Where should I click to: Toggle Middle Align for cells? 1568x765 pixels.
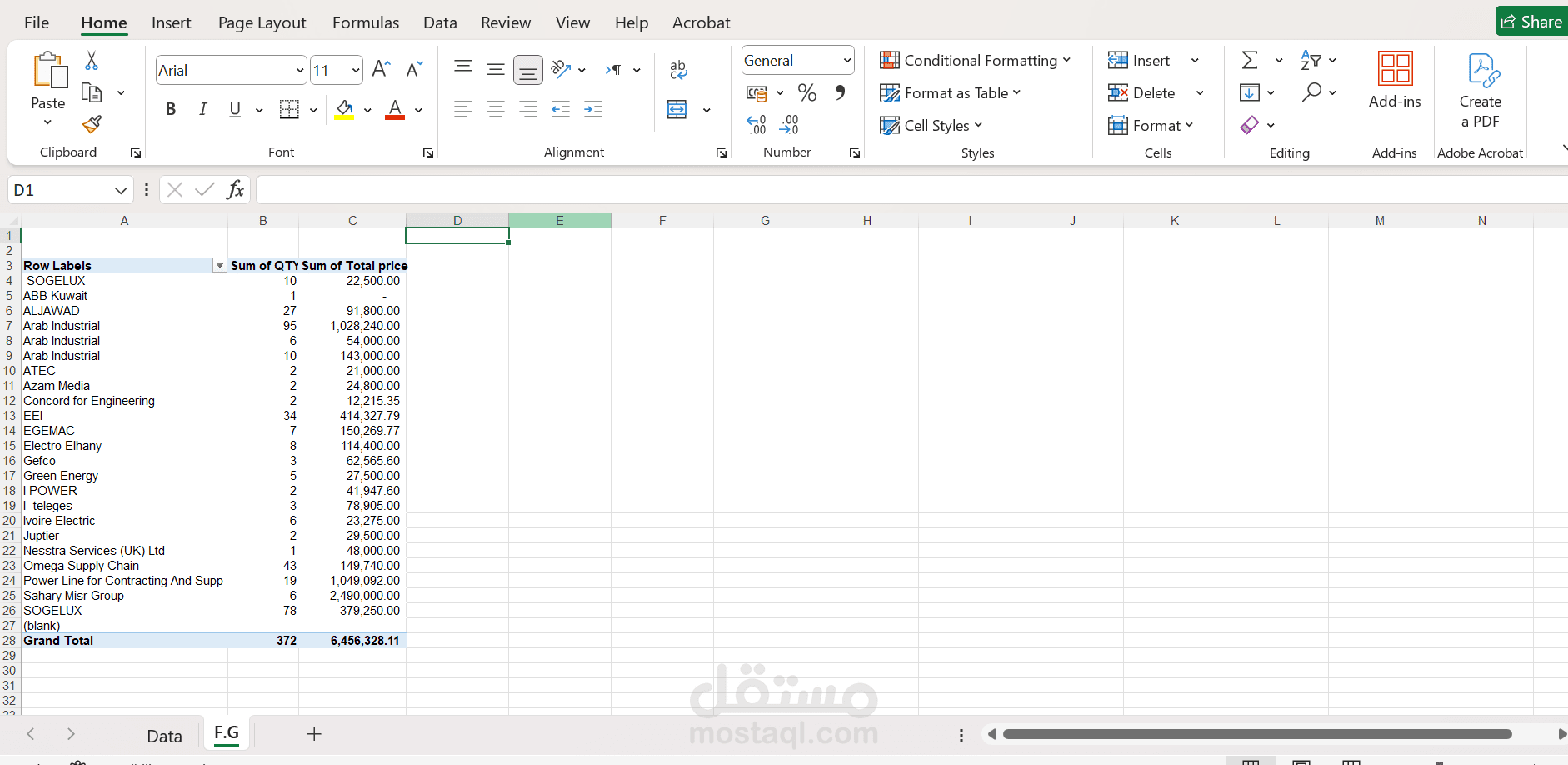[x=496, y=69]
